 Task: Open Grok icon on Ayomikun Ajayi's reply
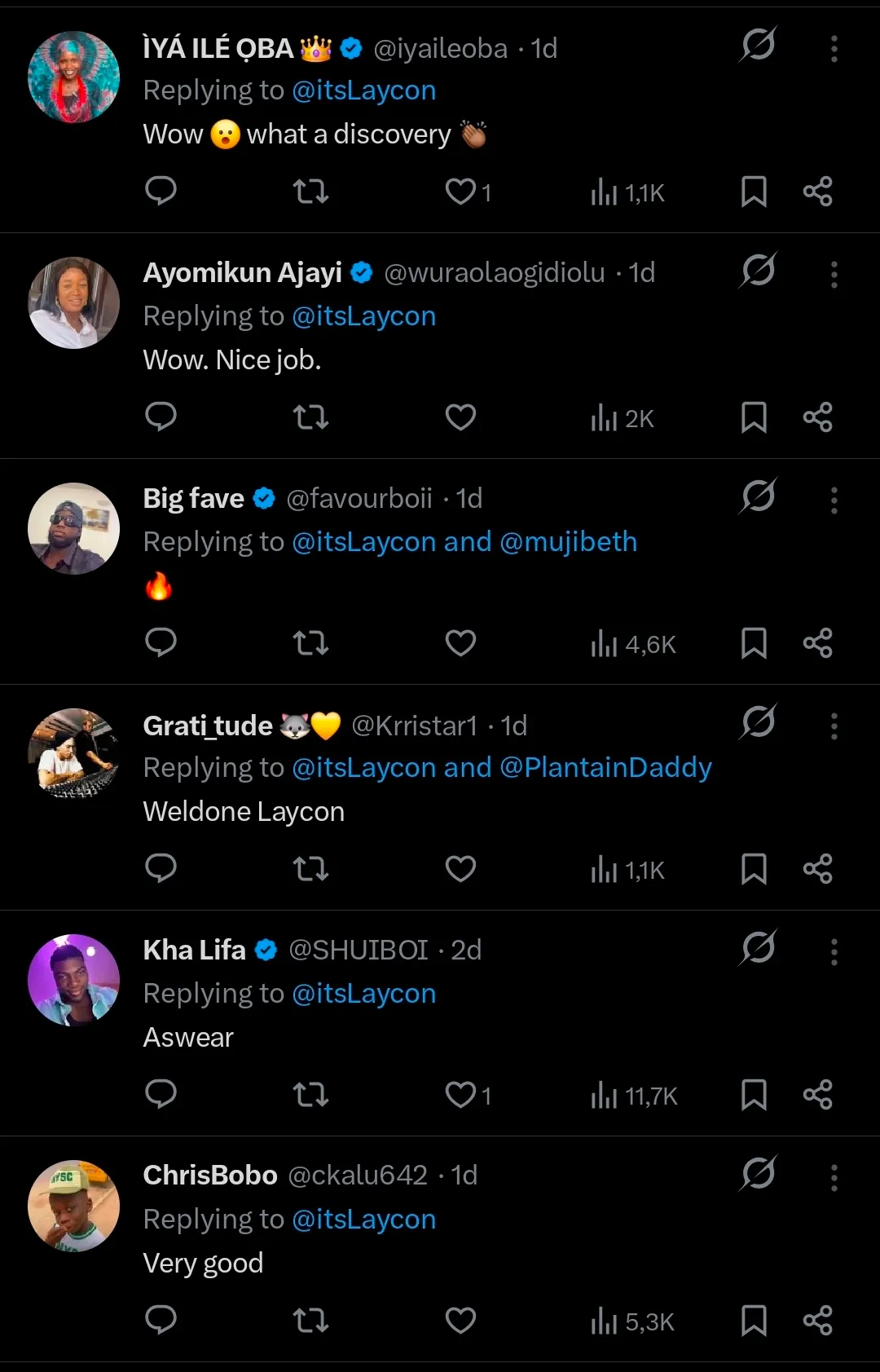coord(758,270)
